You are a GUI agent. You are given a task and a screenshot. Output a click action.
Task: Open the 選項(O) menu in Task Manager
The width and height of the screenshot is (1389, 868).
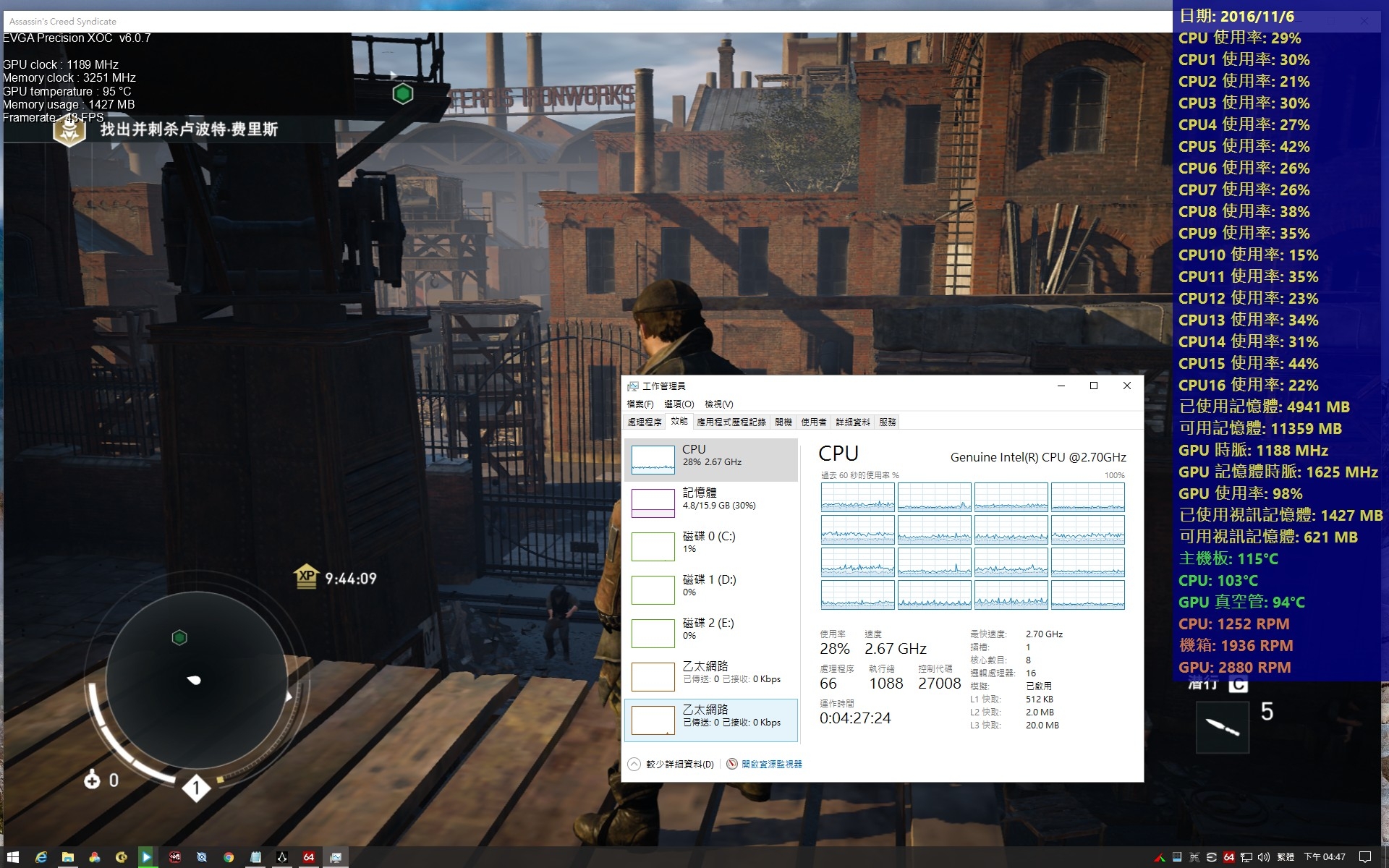679,404
